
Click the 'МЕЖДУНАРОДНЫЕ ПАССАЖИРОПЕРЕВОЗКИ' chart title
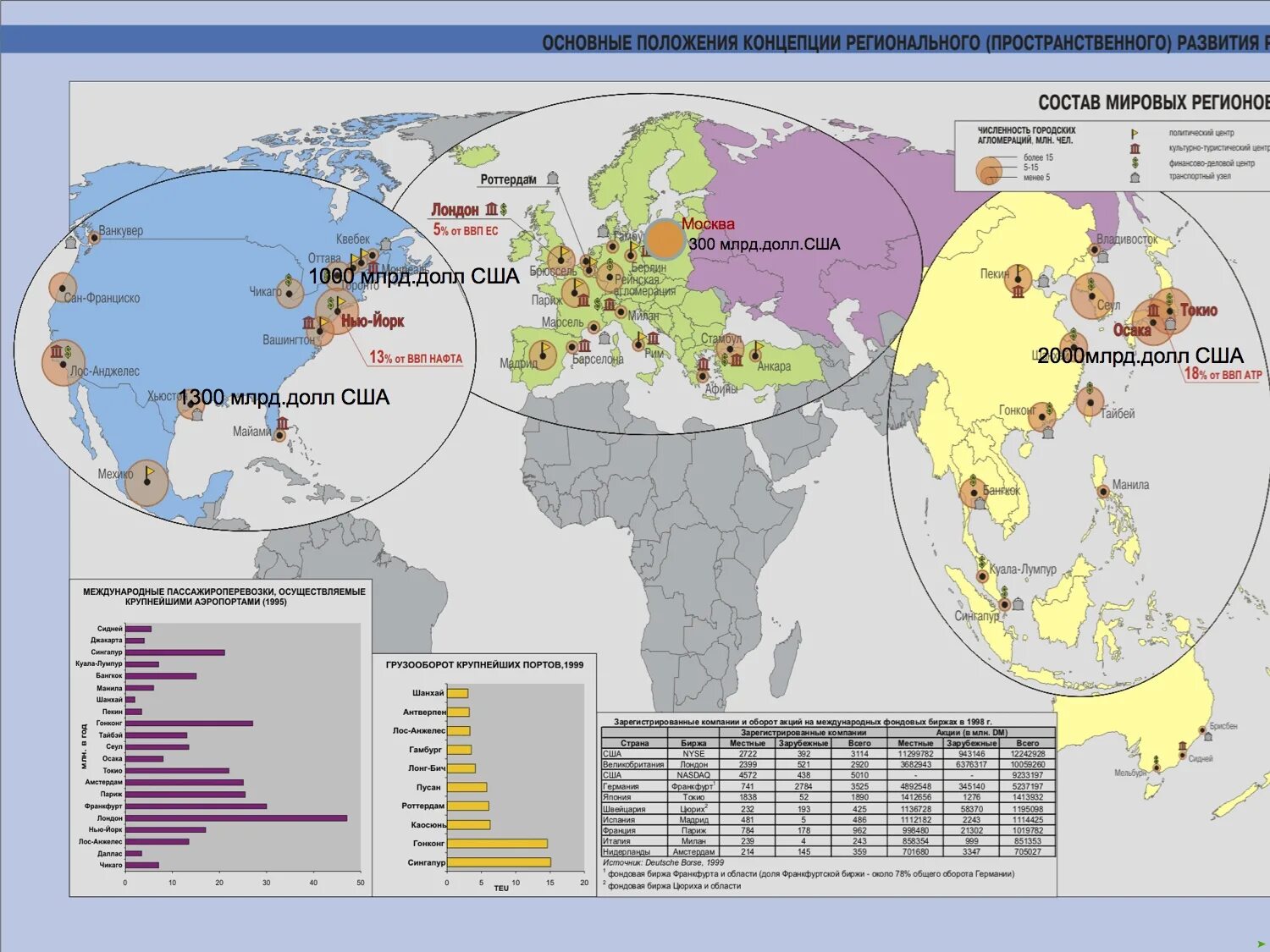point(224,597)
